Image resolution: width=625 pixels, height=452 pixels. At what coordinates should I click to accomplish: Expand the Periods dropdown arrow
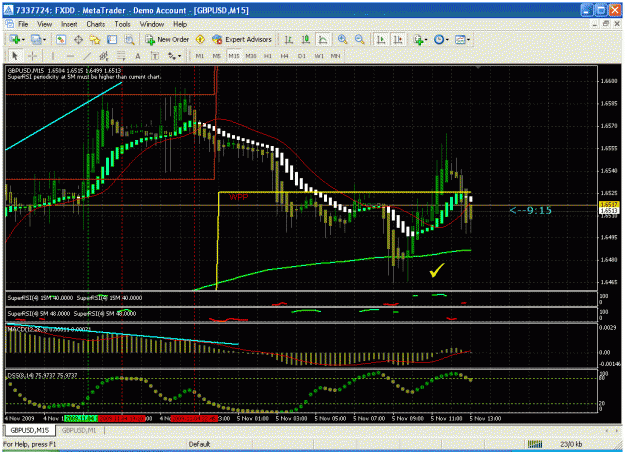coord(447,40)
